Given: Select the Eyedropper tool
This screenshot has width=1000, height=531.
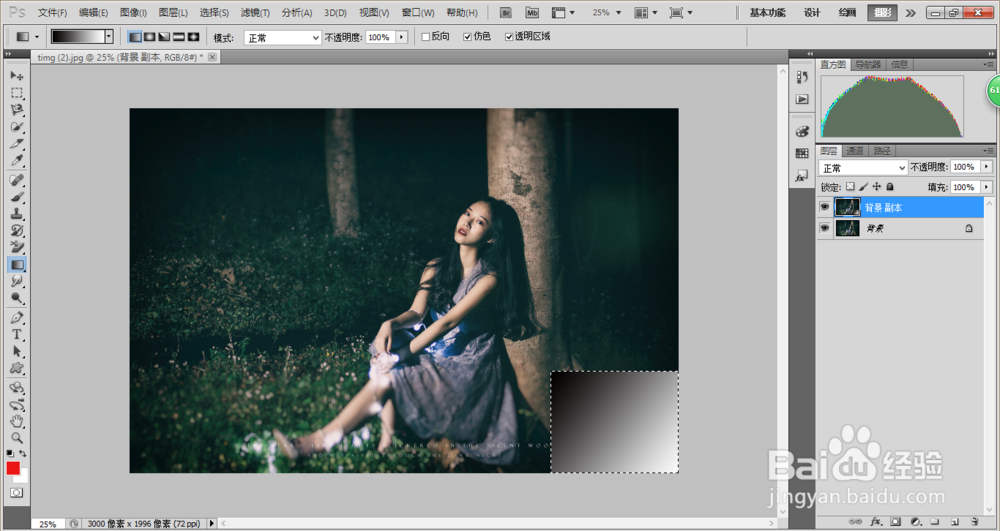Looking at the screenshot, I should pyautogui.click(x=17, y=160).
